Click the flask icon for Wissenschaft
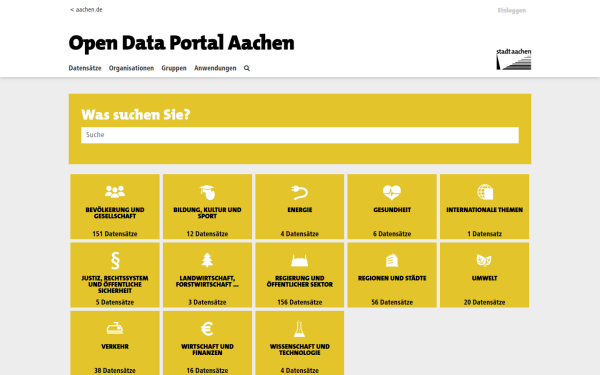The height and width of the screenshot is (375, 600). coord(300,329)
